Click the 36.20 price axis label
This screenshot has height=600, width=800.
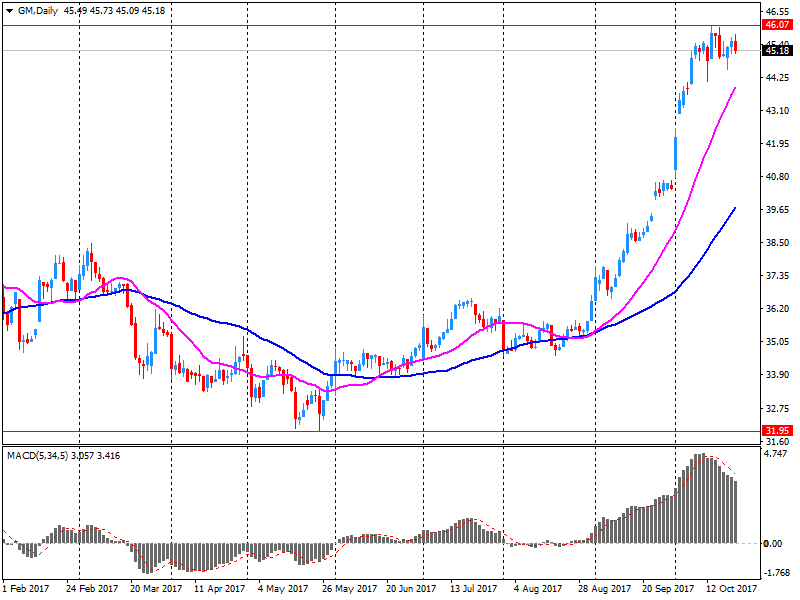click(x=777, y=309)
